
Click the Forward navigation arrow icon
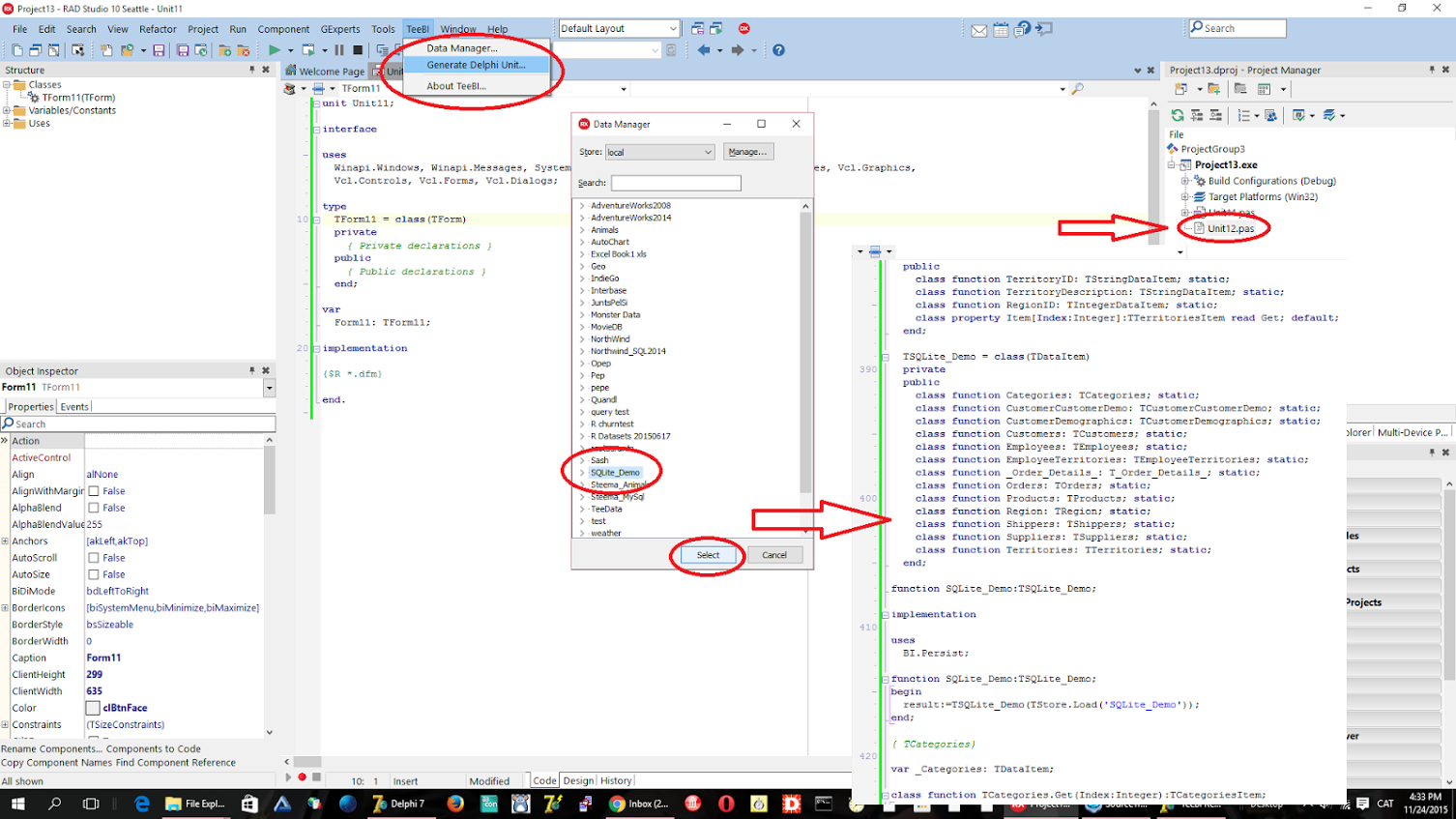[737, 50]
